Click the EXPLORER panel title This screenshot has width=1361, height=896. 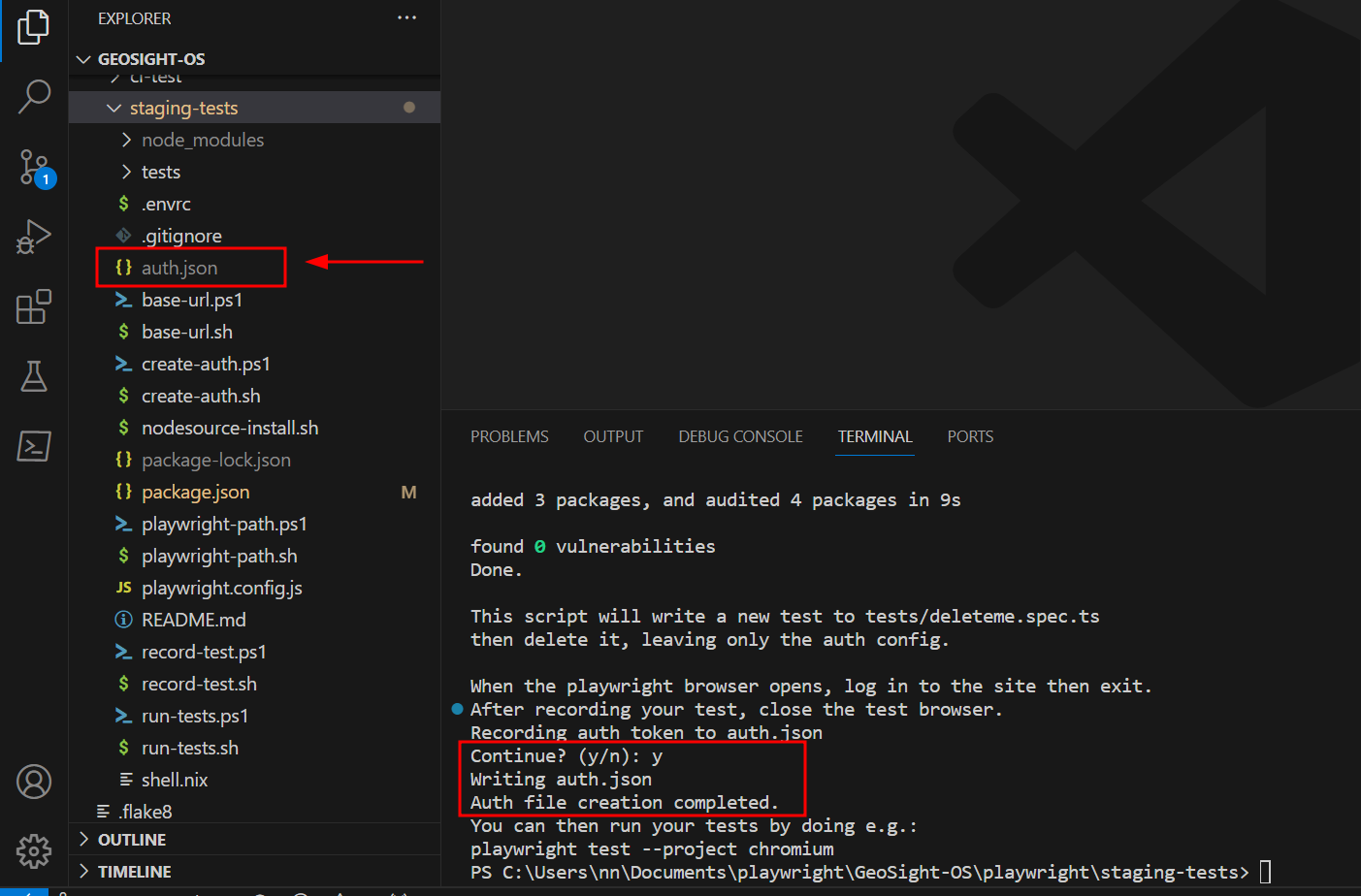pos(134,18)
